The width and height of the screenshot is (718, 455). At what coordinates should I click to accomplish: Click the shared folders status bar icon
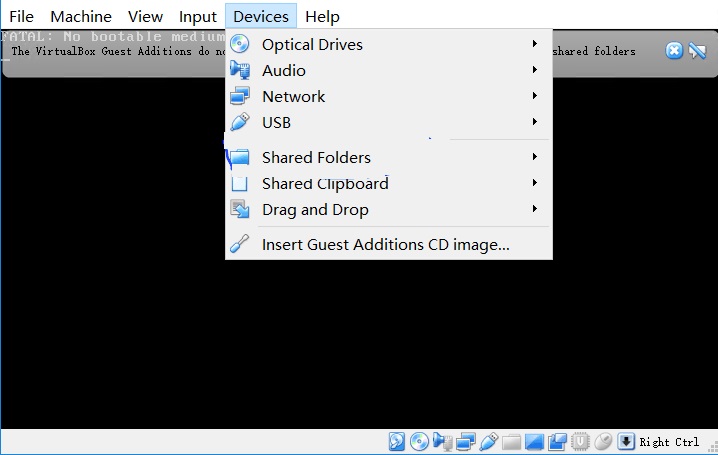511,443
